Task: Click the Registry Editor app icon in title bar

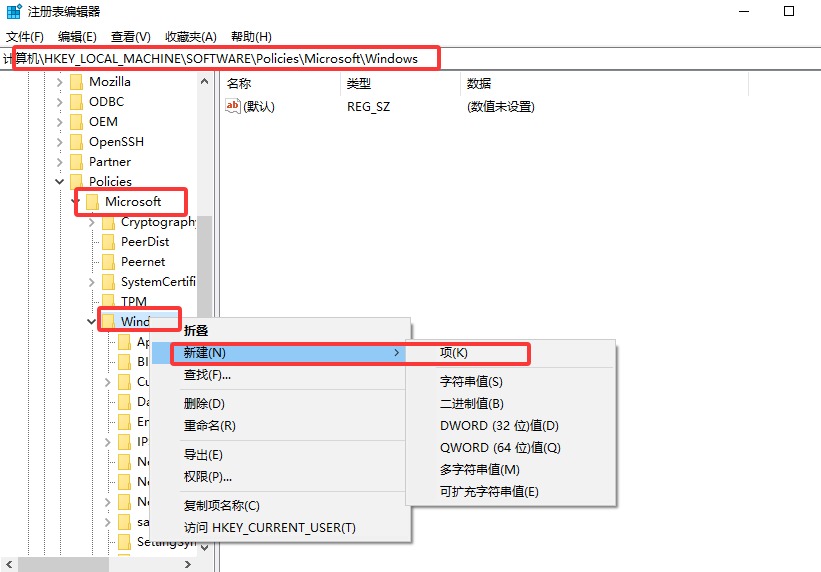Action: [x=14, y=11]
